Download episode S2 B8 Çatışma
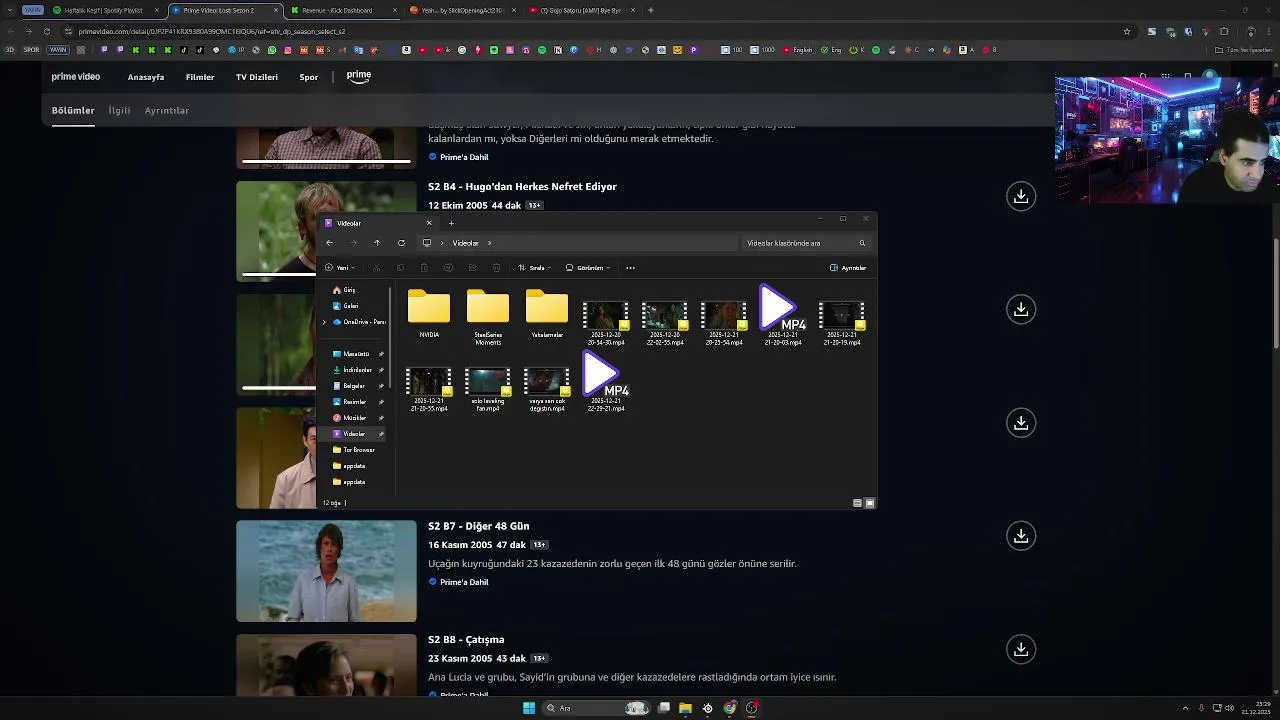1280x720 pixels. [1021, 650]
